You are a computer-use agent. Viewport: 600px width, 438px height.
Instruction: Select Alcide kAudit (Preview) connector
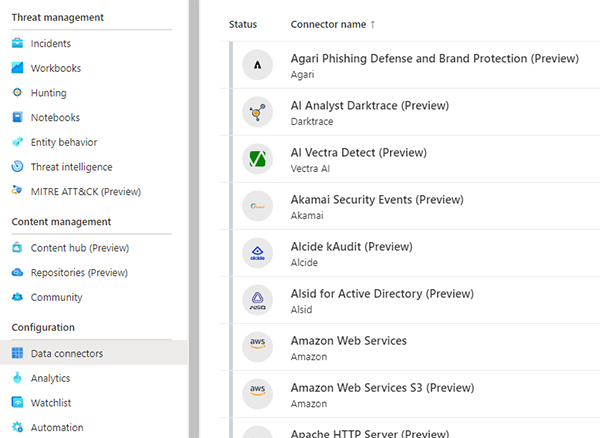coord(352,247)
